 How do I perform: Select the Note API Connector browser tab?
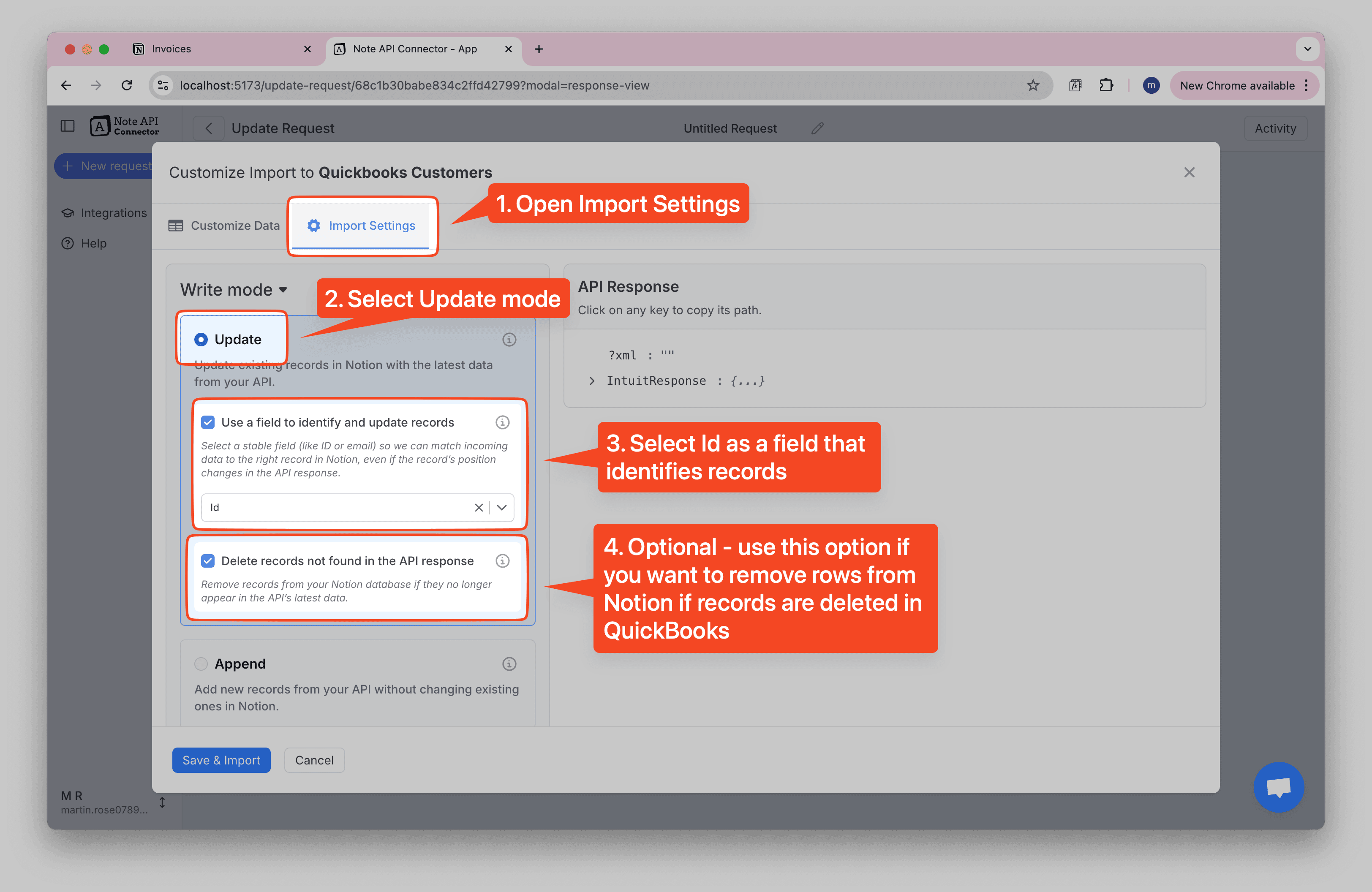point(424,49)
